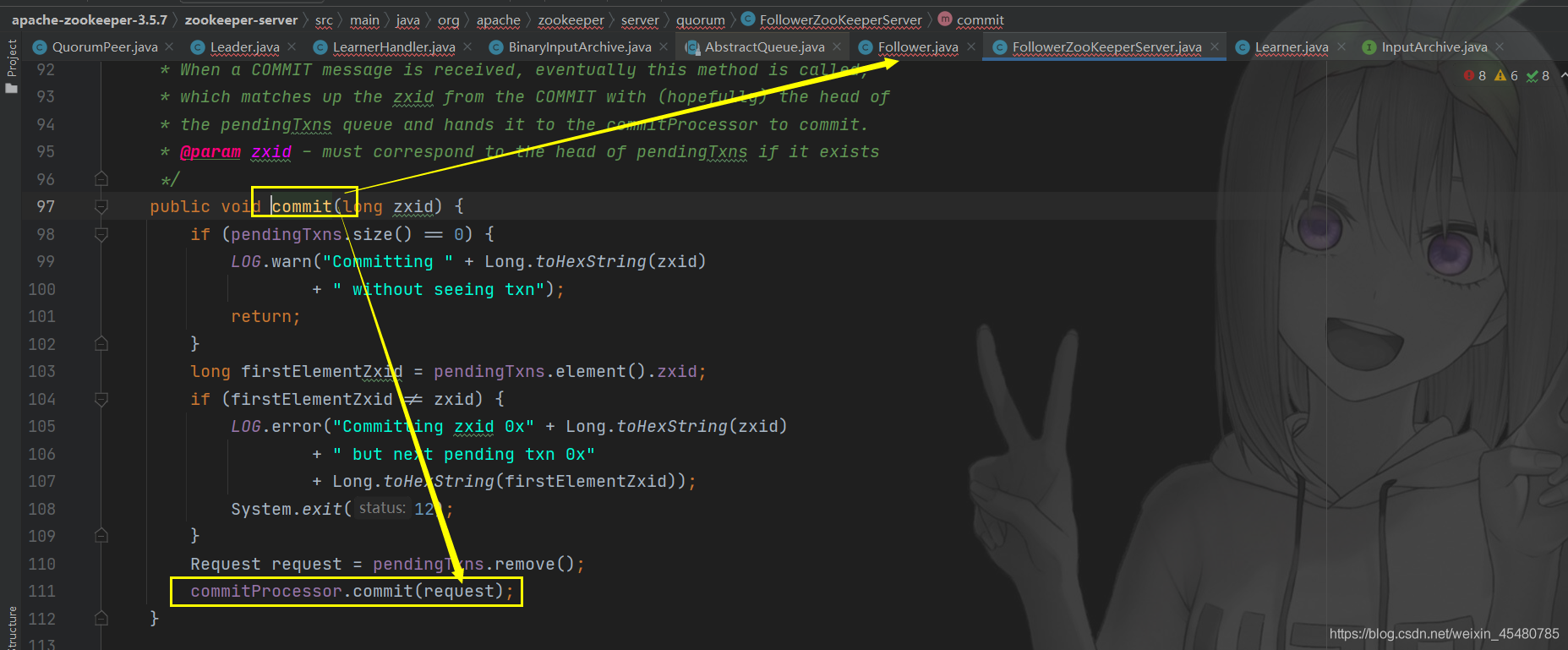Screen dimensions: 1568x650
Task: Select the src breadcrumb segment
Action: coord(324,19)
